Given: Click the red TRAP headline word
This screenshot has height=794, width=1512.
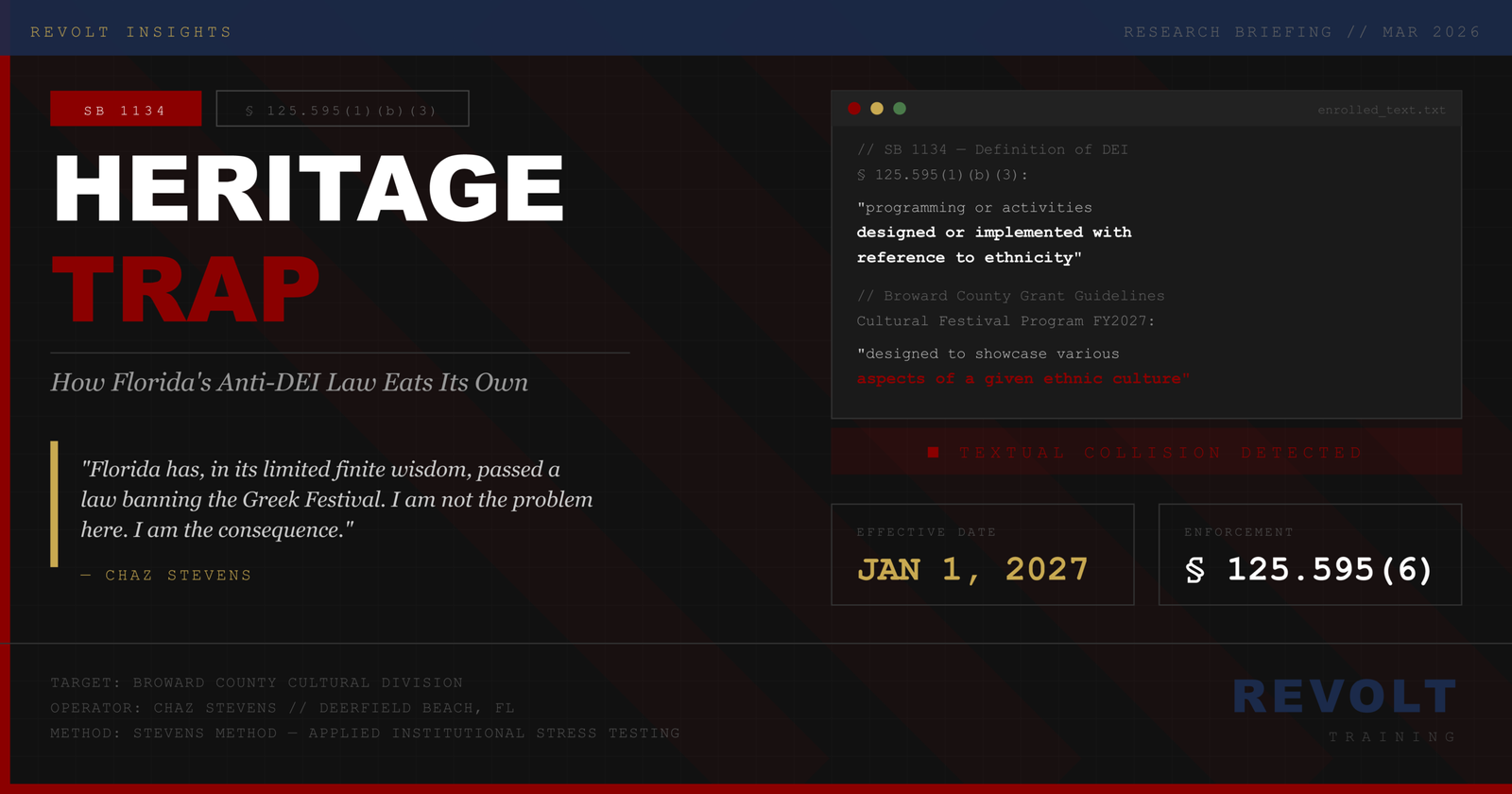Looking at the screenshot, I should click(x=186, y=289).
